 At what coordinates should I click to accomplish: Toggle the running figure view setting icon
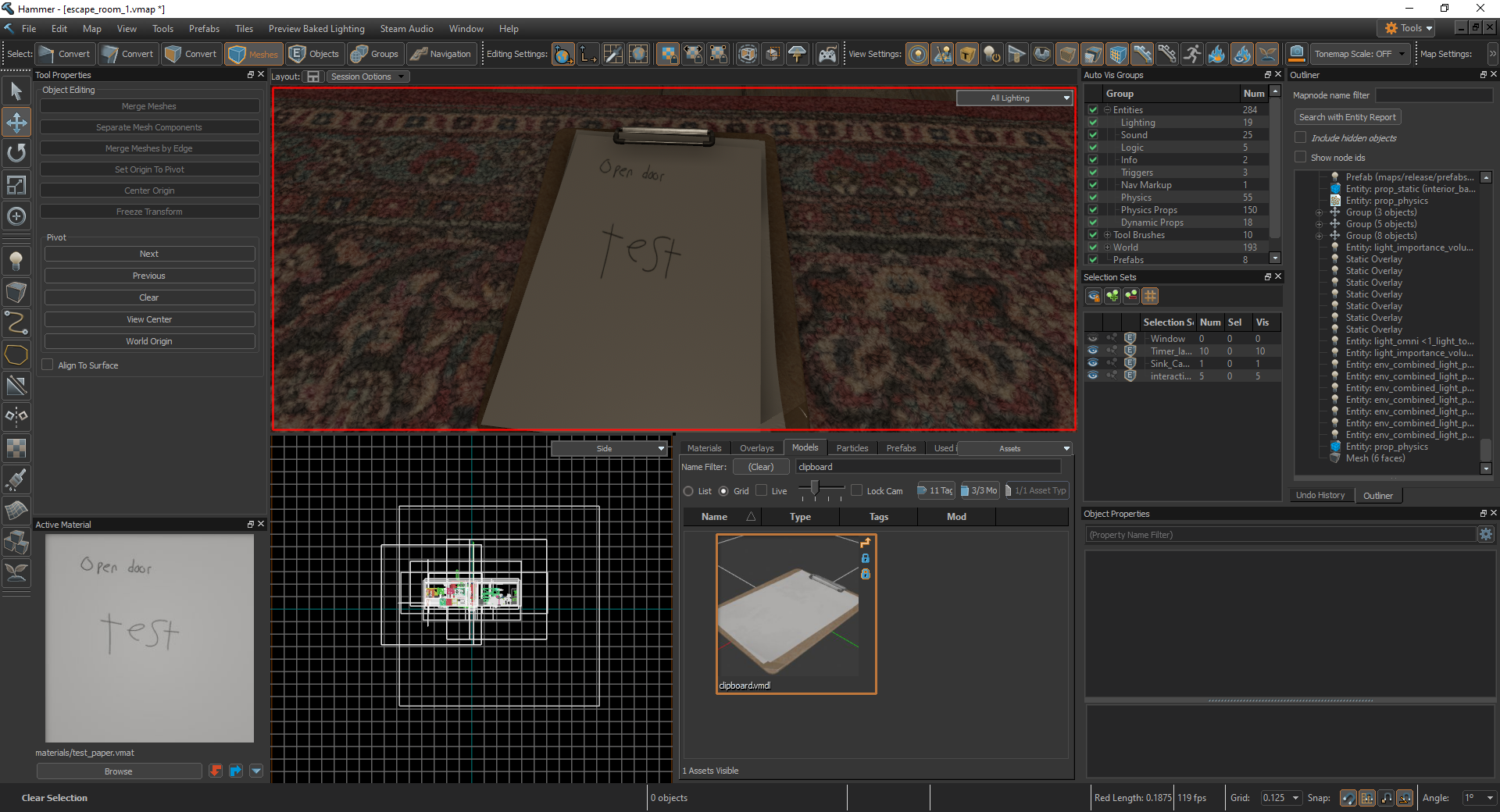[1192, 54]
